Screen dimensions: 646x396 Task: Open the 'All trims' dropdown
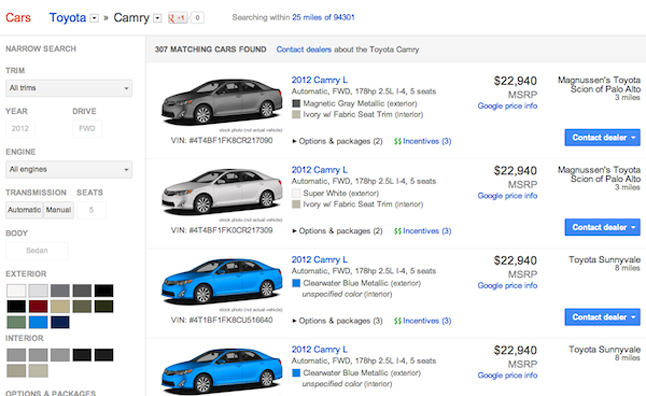point(69,88)
